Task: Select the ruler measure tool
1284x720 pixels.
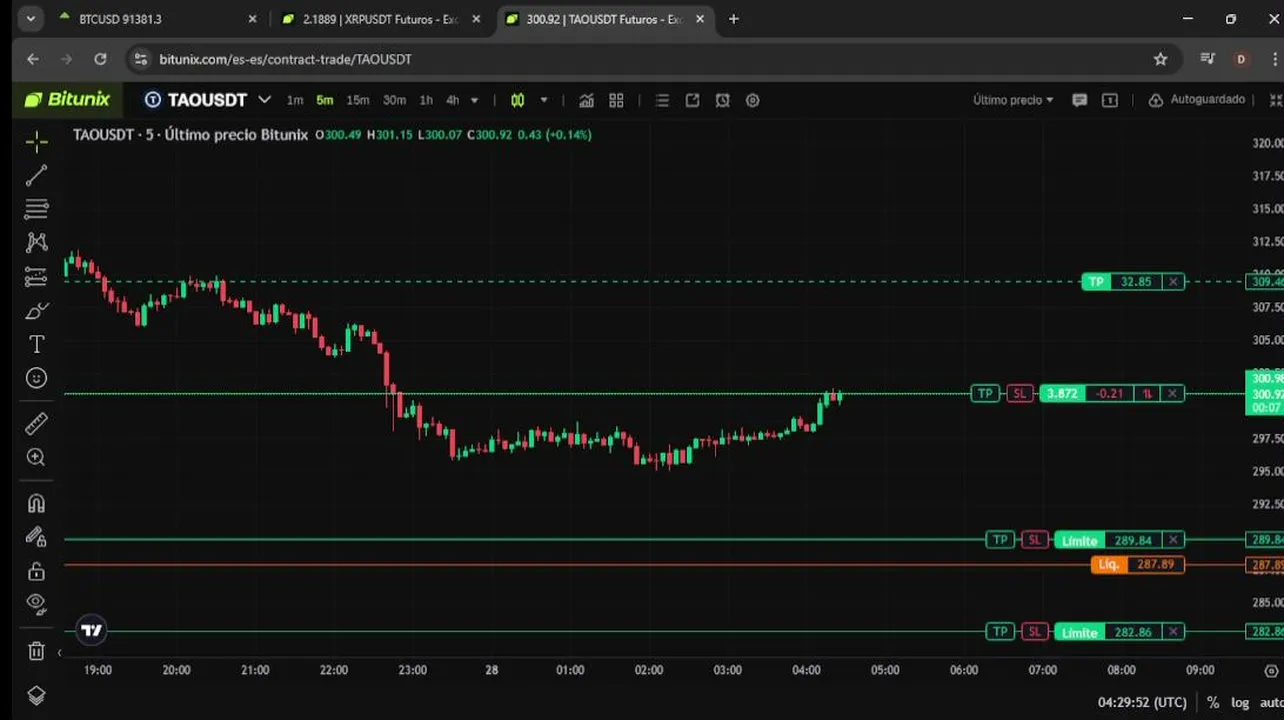Action: 37,424
